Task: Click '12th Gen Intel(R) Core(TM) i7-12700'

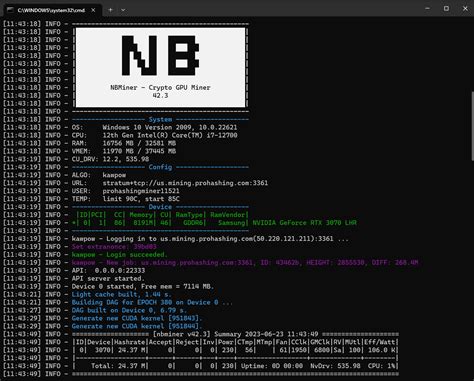Action: click(x=170, y=135)
